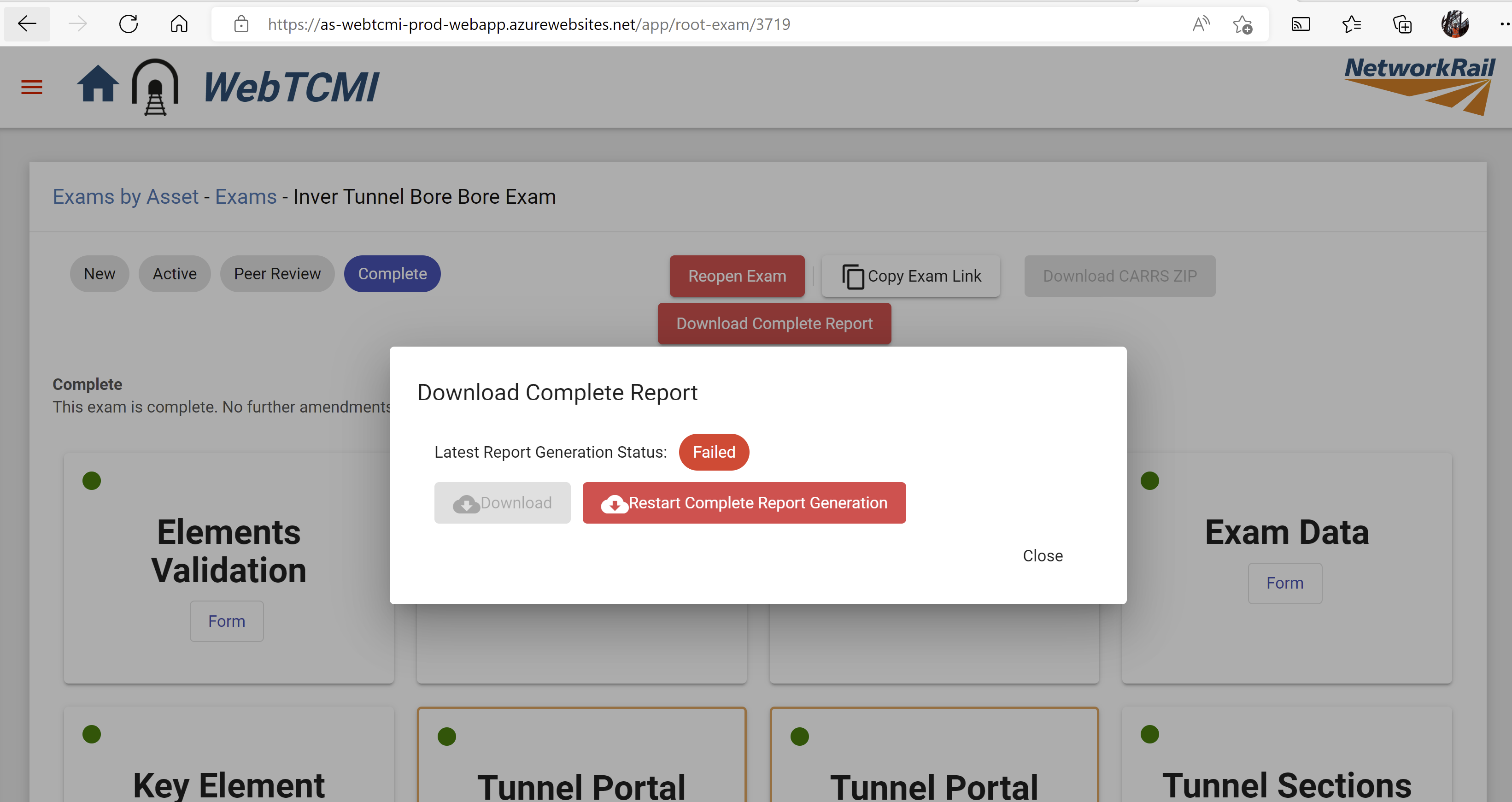The height and width of the screenshot is (802, 1512).
Task: Click the dialog title Download Complete Report
Action: [557, 392]
